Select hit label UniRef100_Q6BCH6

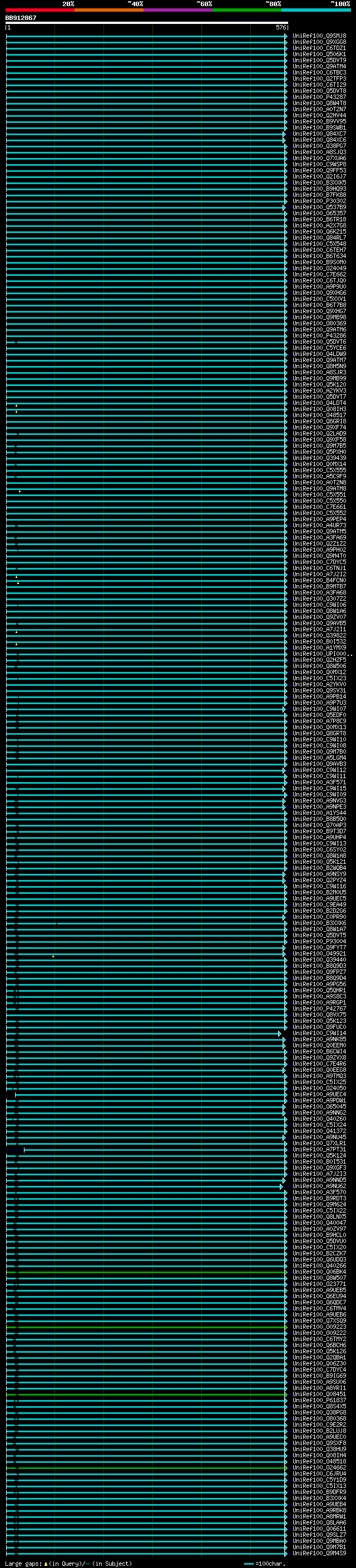[319, 1345]
